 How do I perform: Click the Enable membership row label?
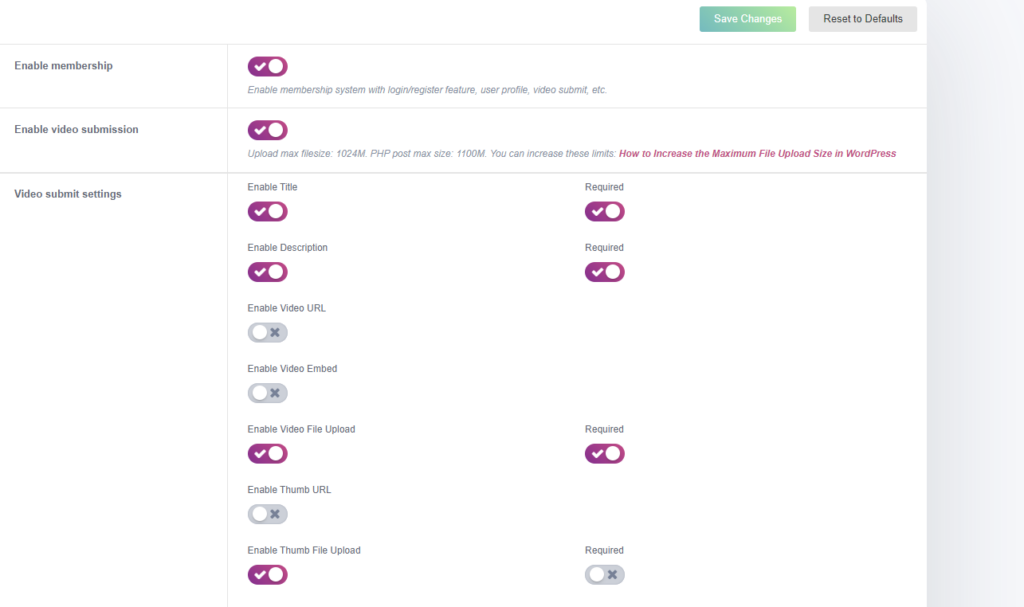(x=63, y=65)
